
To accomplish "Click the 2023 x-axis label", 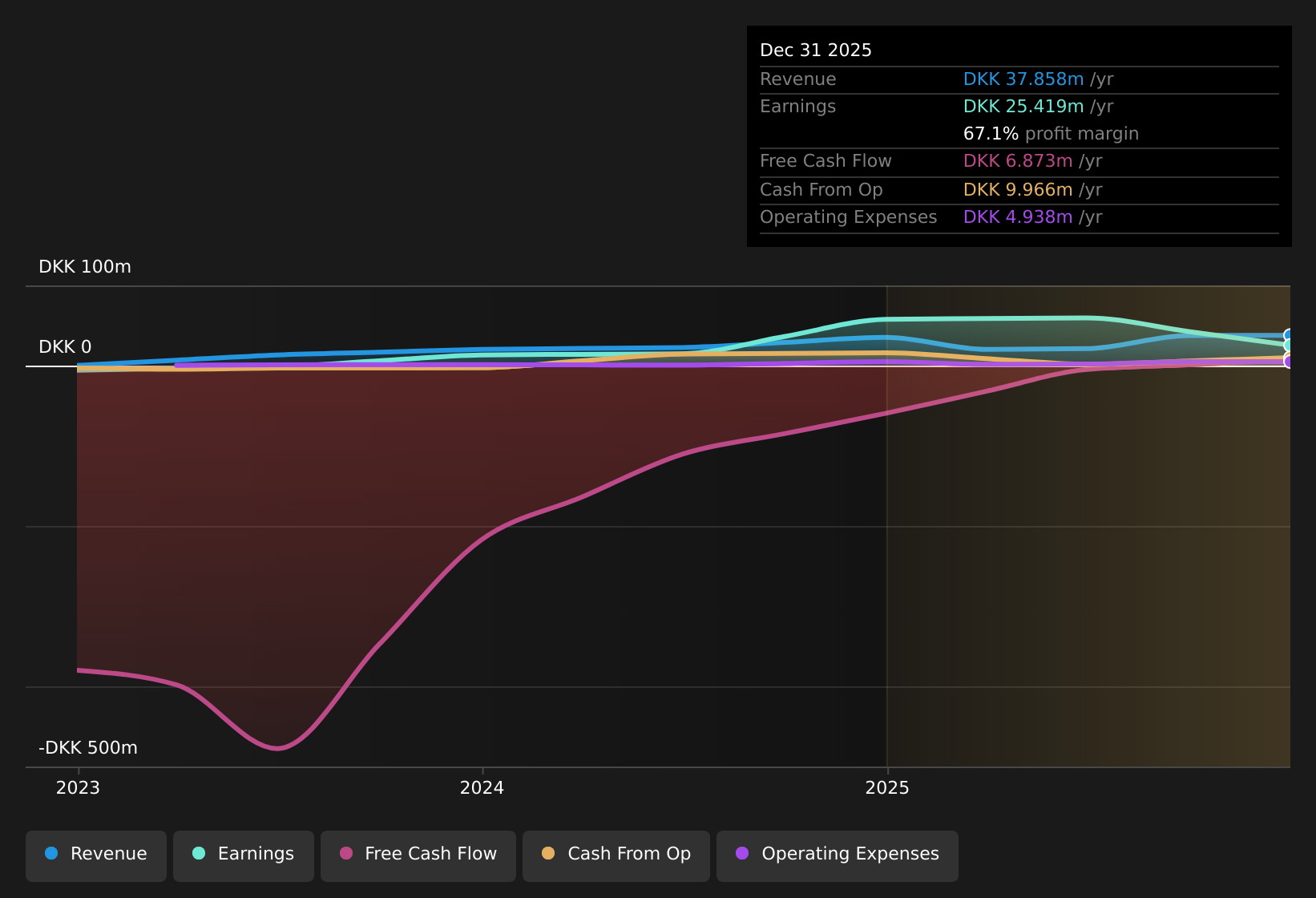I will click(x=78, y=788).
